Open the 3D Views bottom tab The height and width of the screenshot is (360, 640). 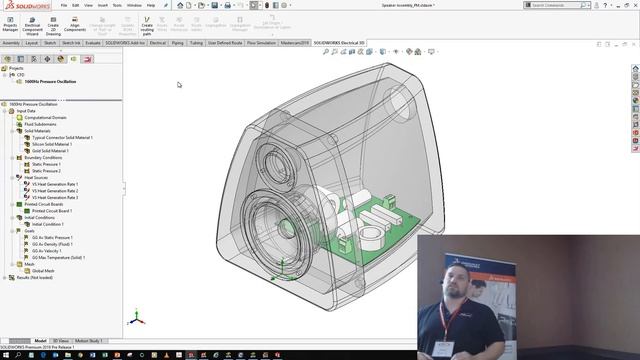coord(60,341)
